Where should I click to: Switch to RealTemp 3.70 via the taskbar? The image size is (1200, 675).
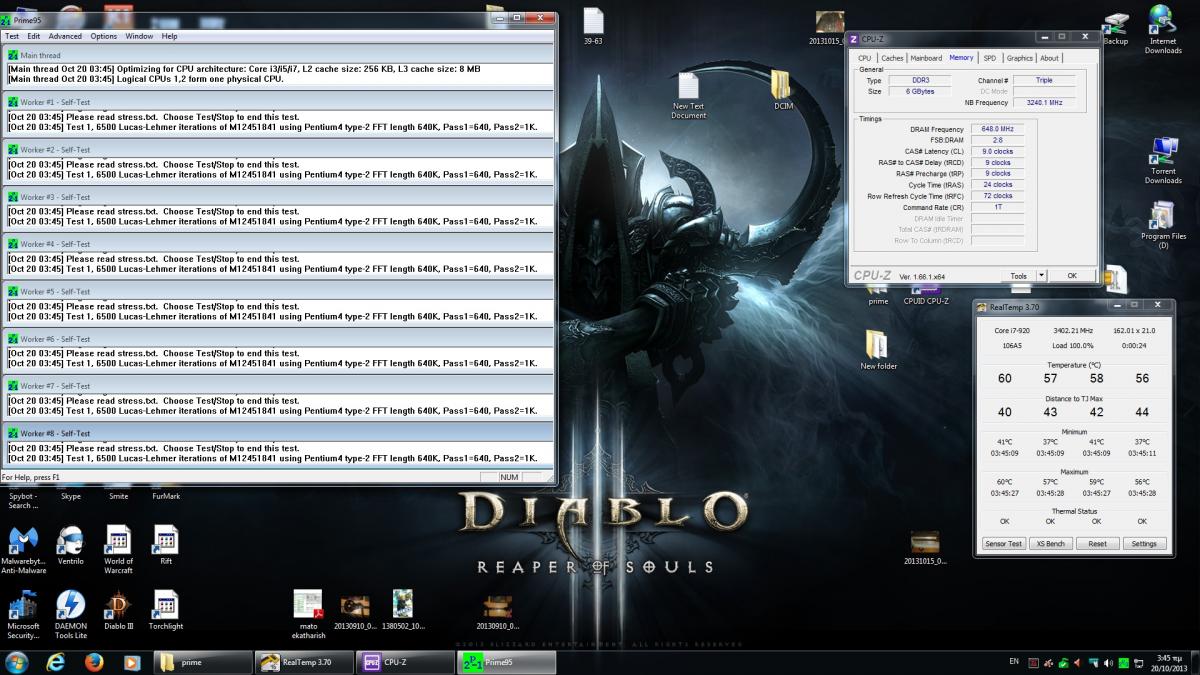point(304,662)
